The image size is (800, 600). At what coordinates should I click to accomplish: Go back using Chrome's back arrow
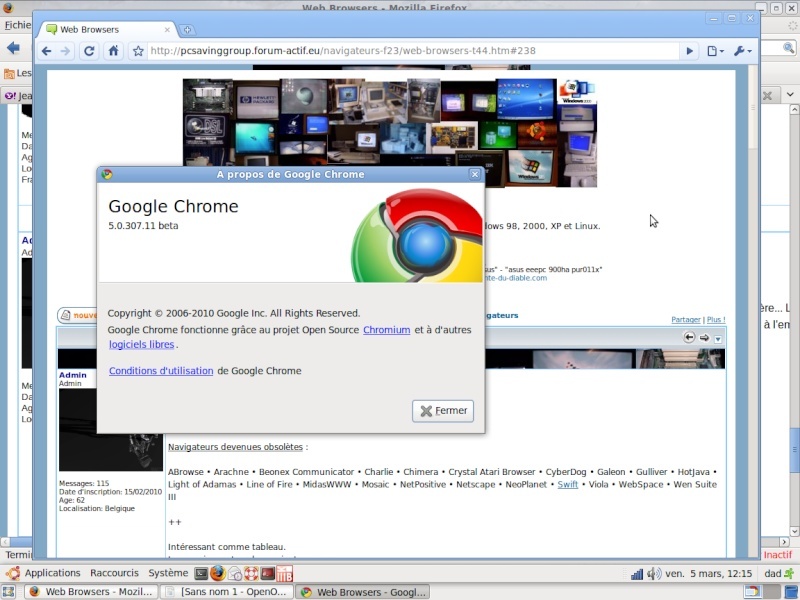pos(46,51)
